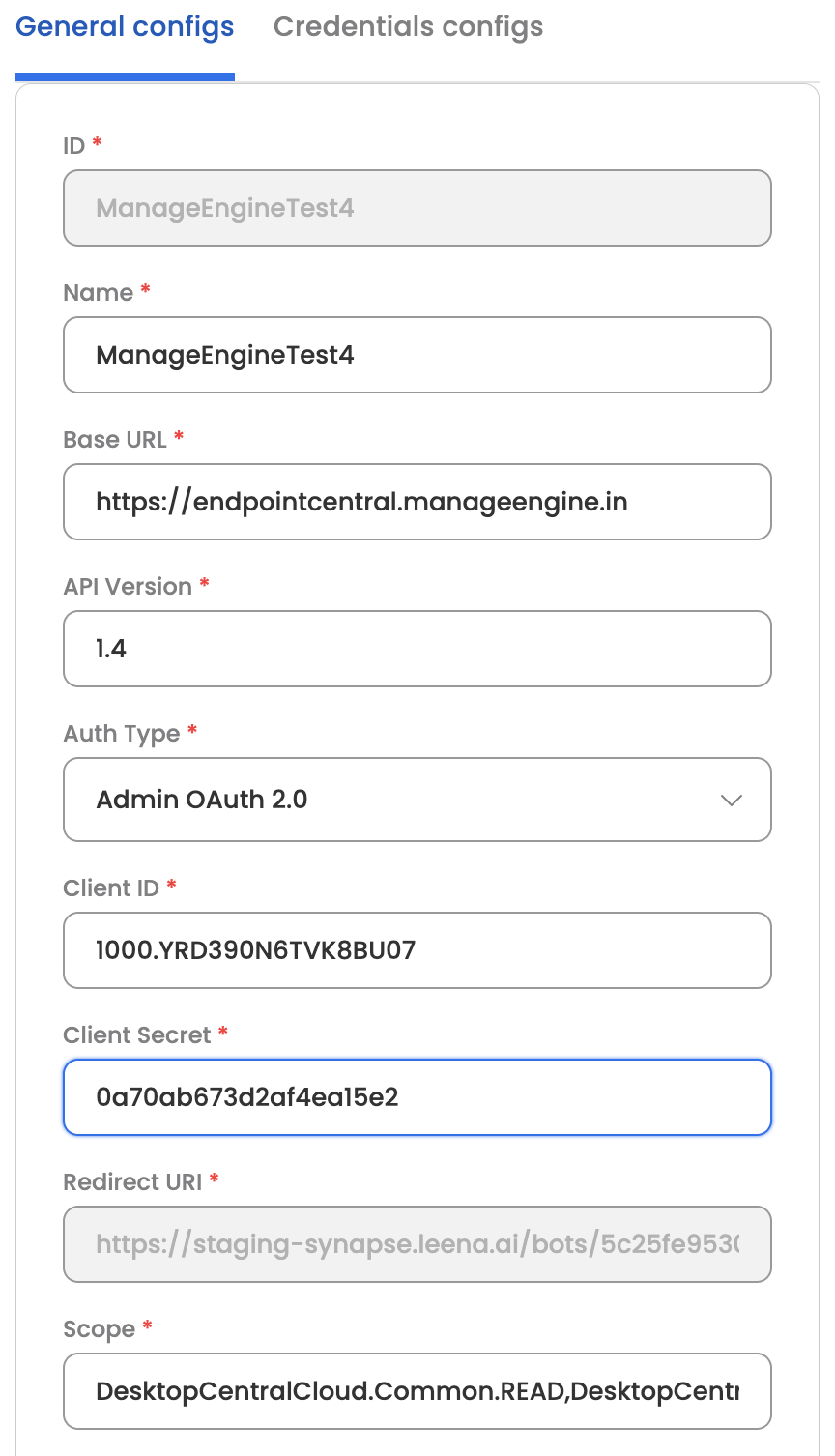Image resolution: width=835 pixels, height=1456 pixels.
Task: Click the greyed Redirect URI field
Action: click(417, 1244)
